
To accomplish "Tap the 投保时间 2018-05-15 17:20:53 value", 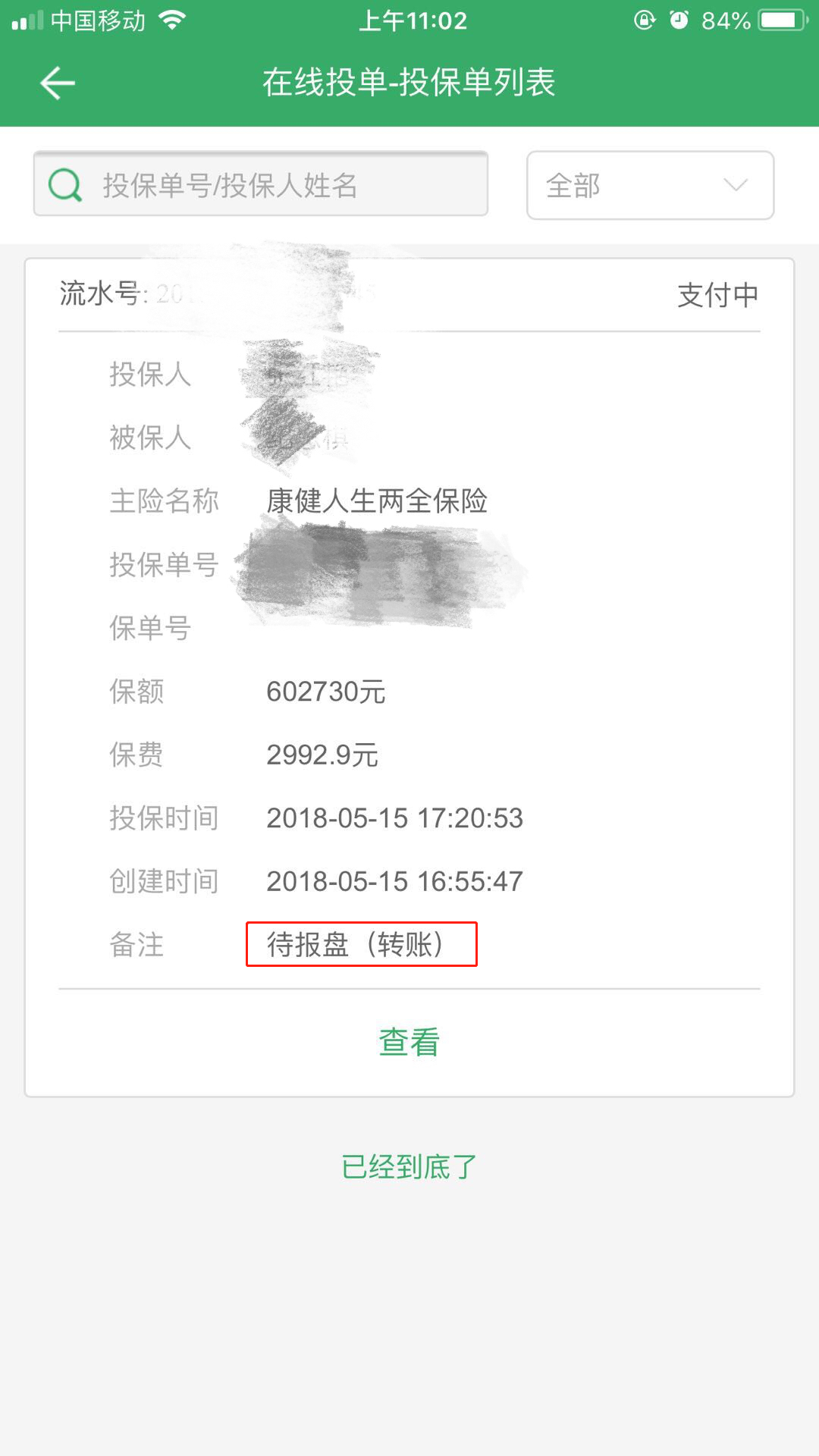I will coord(394,818).
